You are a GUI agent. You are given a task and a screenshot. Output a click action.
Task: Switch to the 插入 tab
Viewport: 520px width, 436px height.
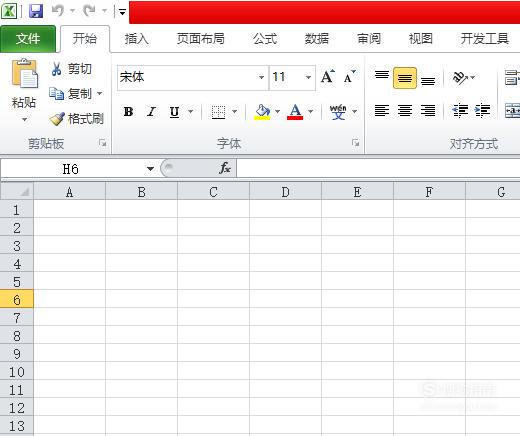pos(136,39)
